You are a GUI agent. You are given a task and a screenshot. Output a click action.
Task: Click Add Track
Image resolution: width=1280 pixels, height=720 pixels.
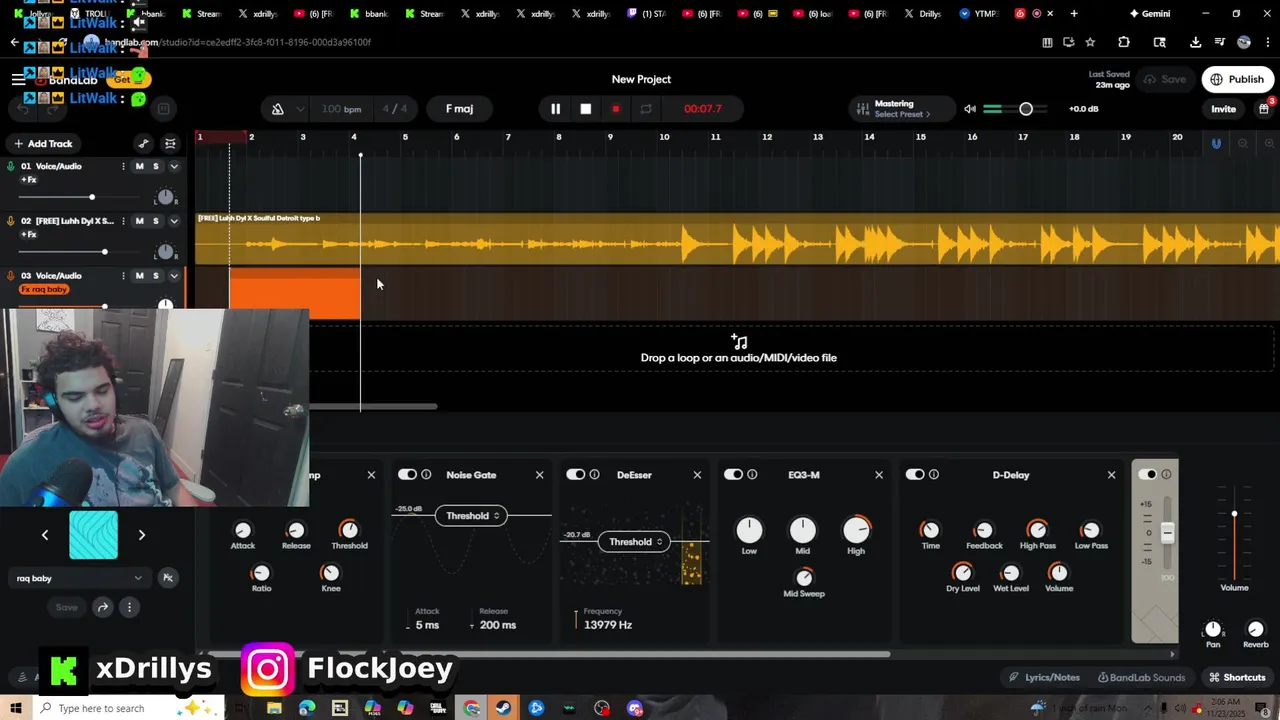[43, 144]
